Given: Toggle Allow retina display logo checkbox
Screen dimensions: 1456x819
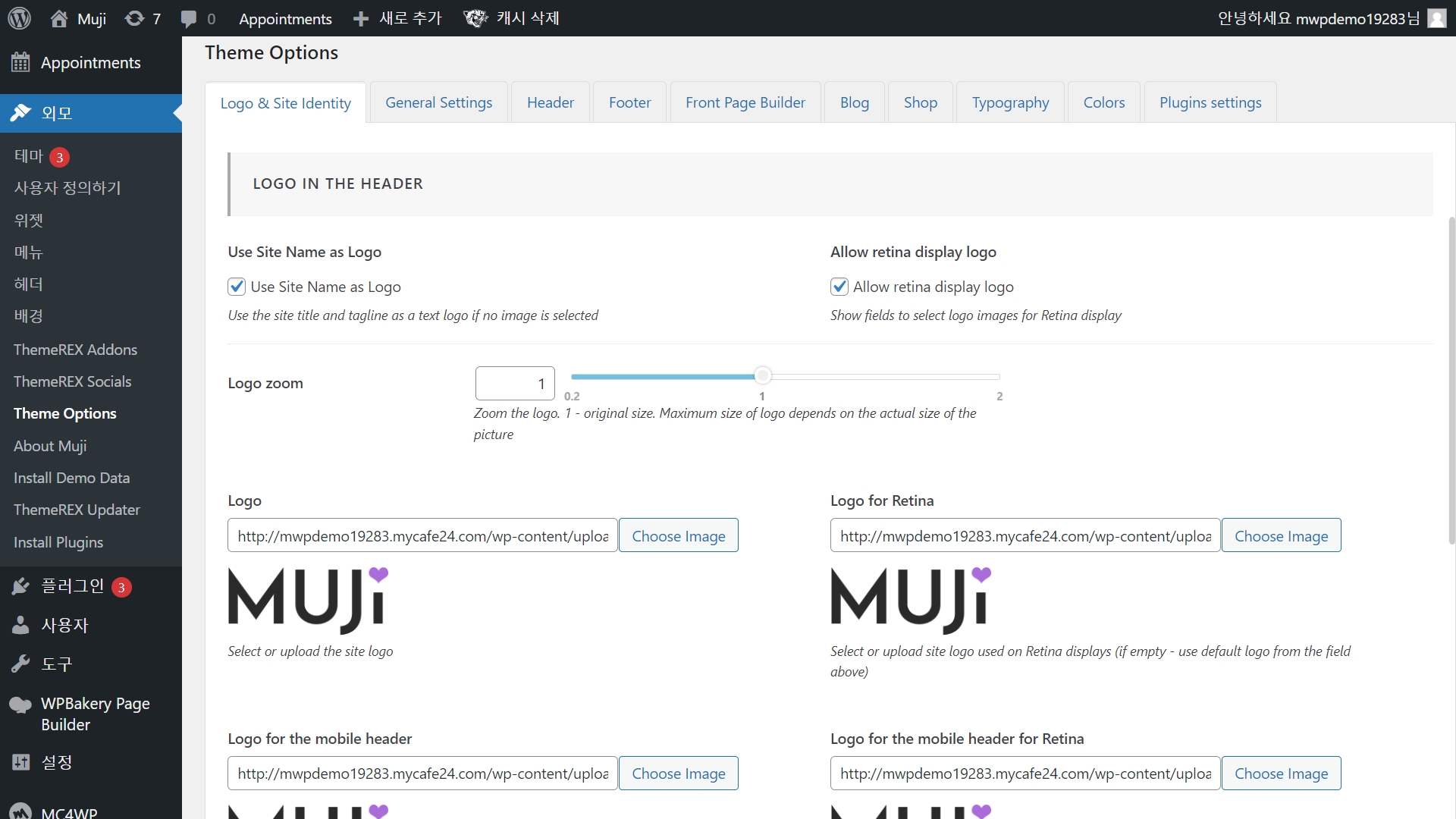Looking at the screenshot, I should coord(839,287).
